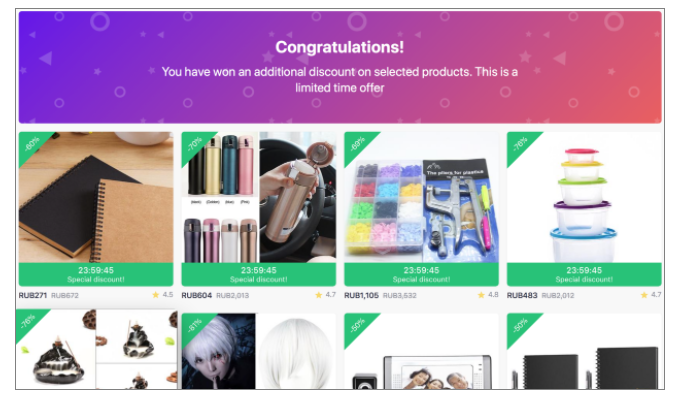Open the snap button pliers kit image
This screenshot has height=402, width=680.
click(x=421, y=197)
